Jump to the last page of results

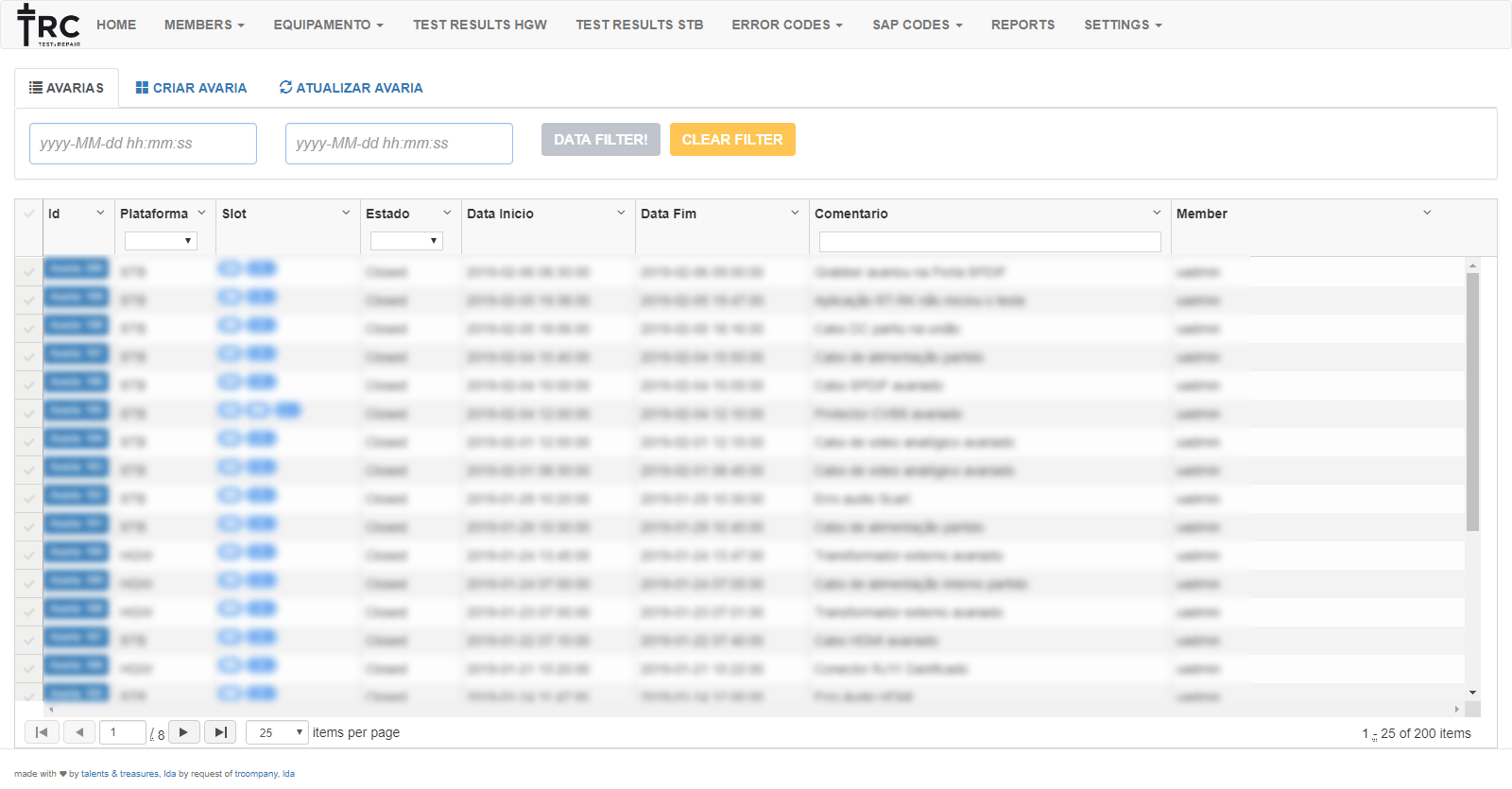pos(220,732)
